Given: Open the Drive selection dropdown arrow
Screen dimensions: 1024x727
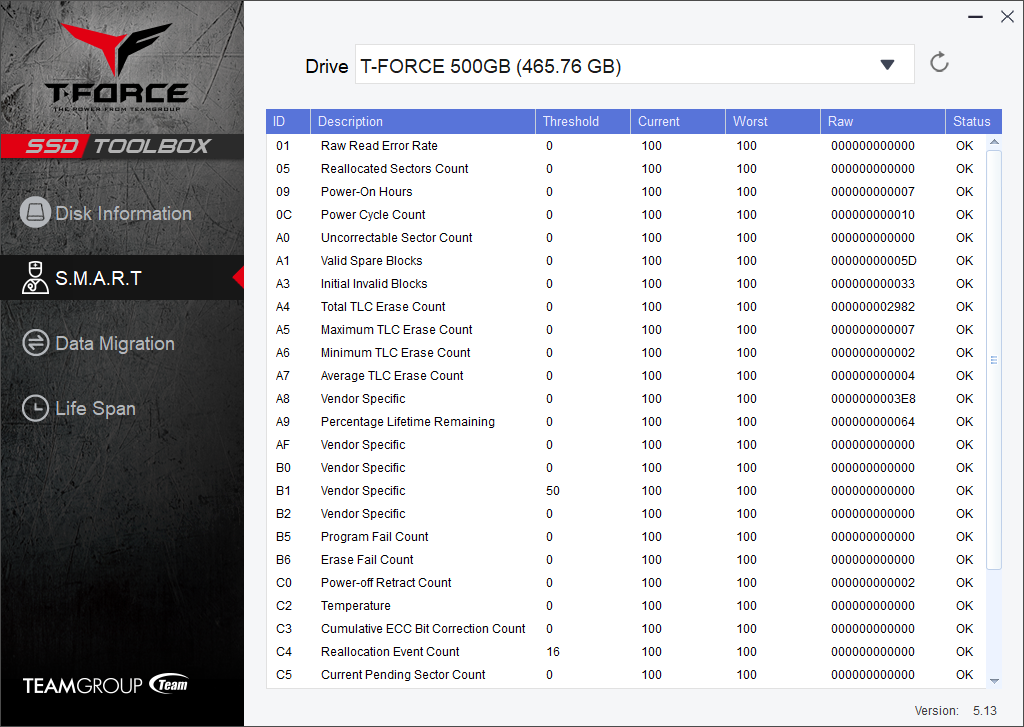Looking at the screenshot, I should coord(887,65).
